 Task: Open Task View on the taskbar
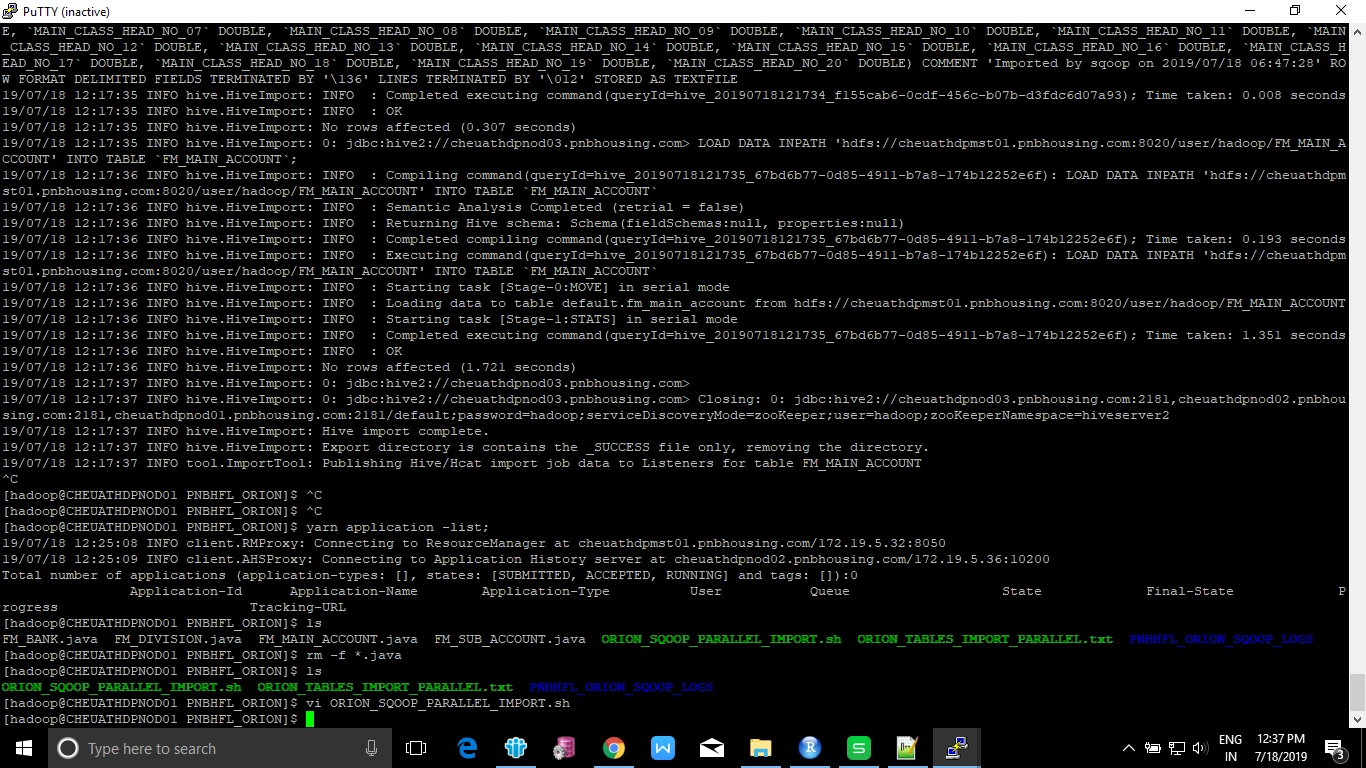coord(416,748)
